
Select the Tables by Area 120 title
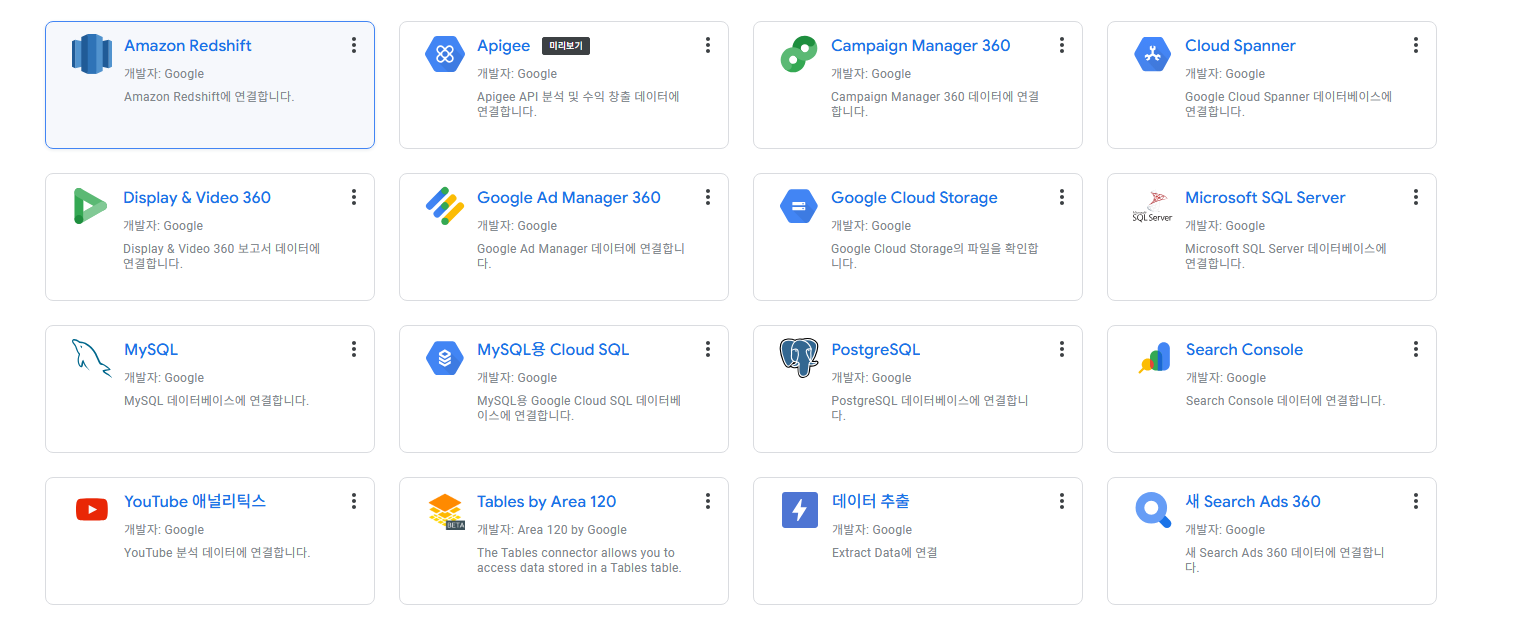pyautogui.click(x=546, y=502)
